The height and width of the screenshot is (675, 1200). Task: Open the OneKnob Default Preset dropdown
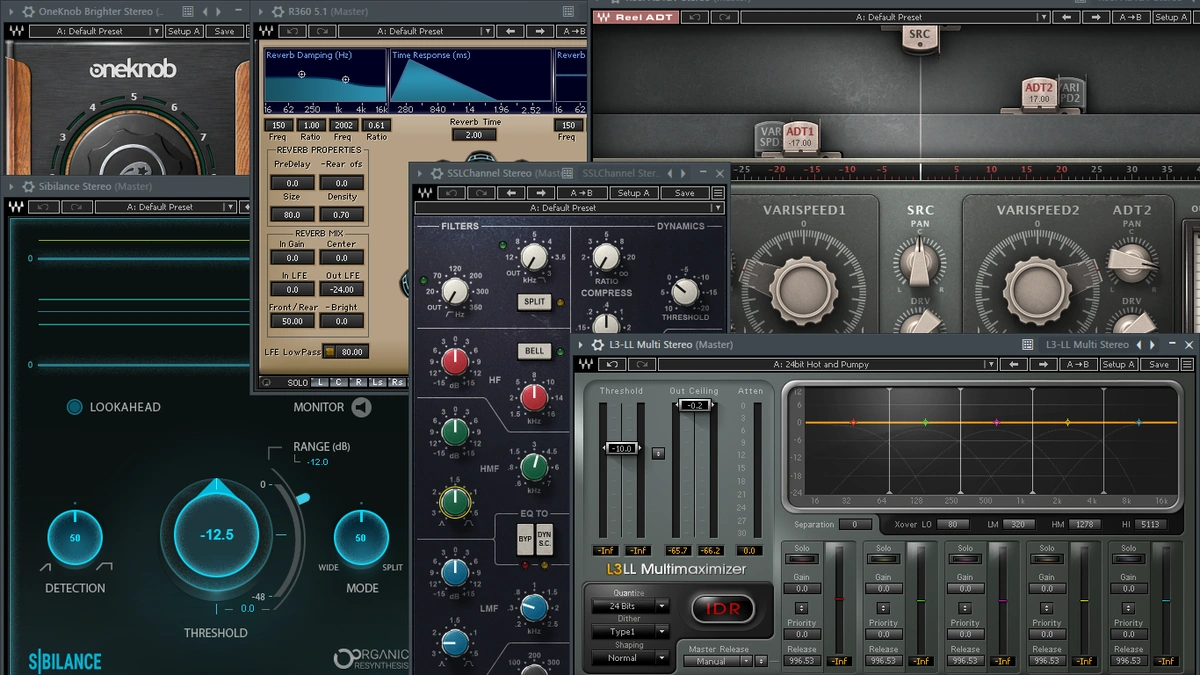click(96, 31)
